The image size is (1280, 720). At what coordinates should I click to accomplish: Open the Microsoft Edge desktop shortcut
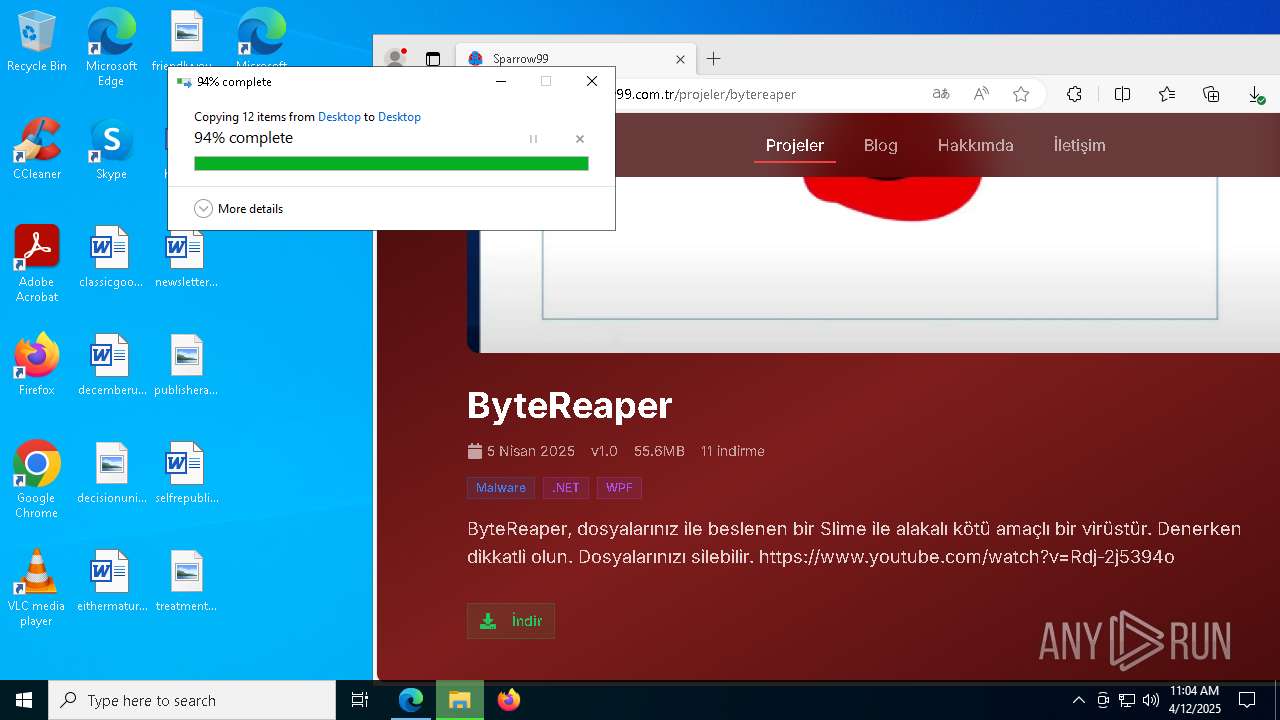click(111, 48)
